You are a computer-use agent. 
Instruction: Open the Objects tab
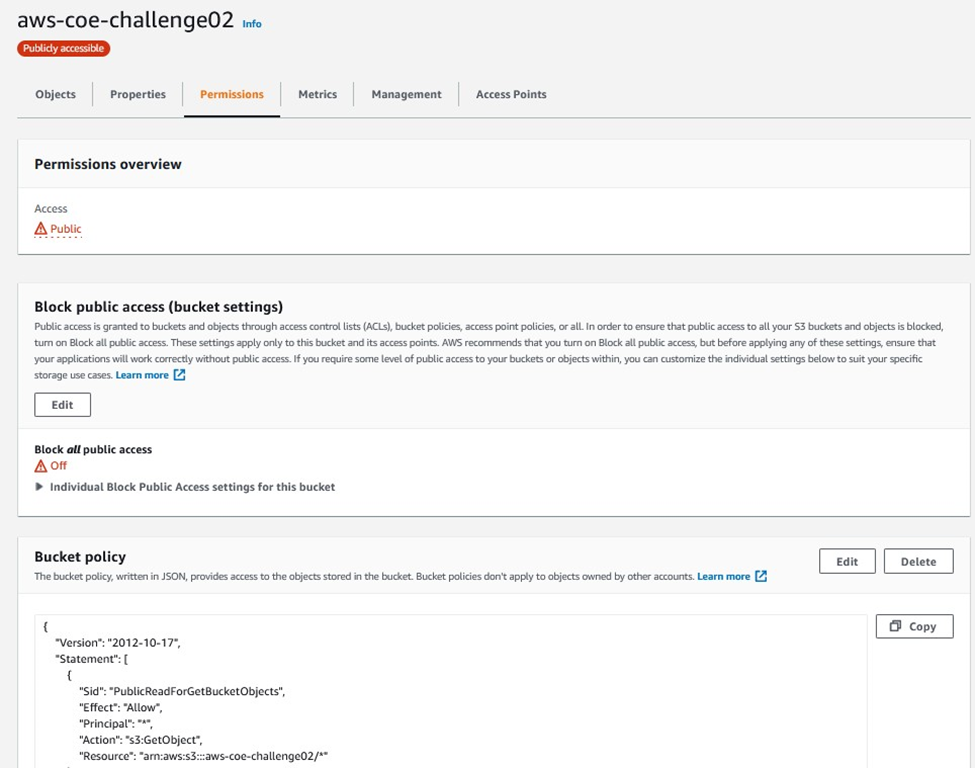click(55, 95)
